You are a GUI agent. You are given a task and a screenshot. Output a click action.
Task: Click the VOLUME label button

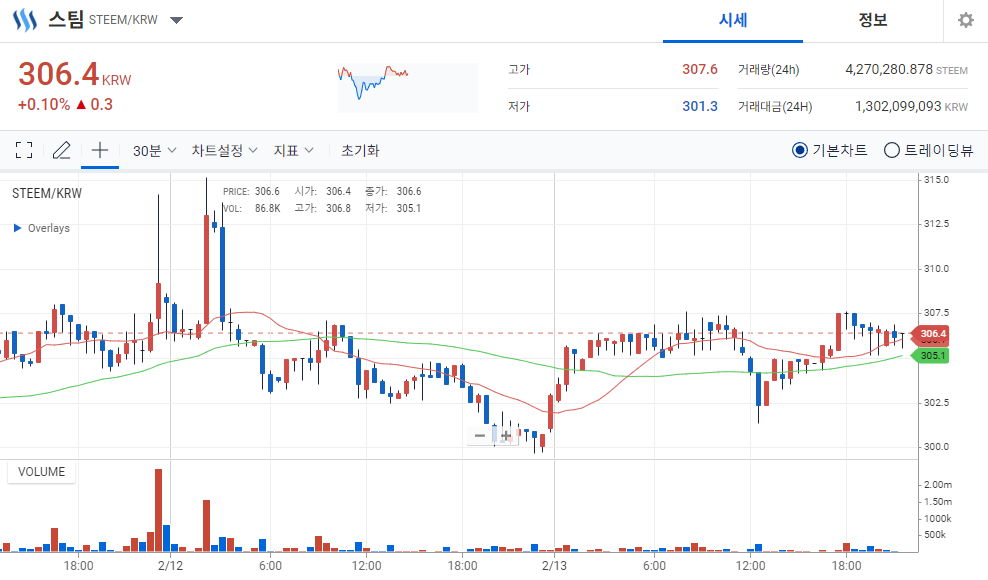(x=41, y=472)
